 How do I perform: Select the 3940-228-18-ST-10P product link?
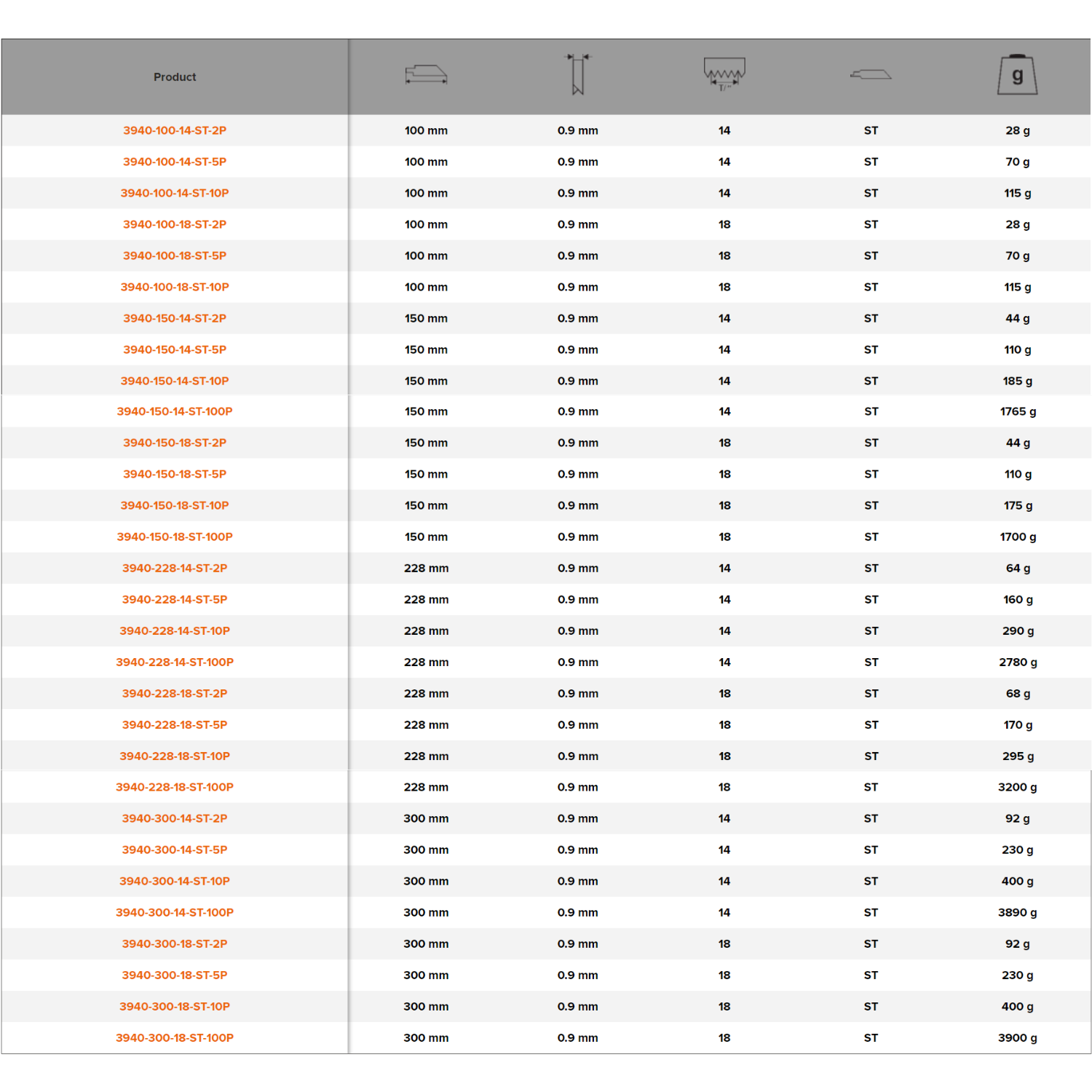pos(175,756)
